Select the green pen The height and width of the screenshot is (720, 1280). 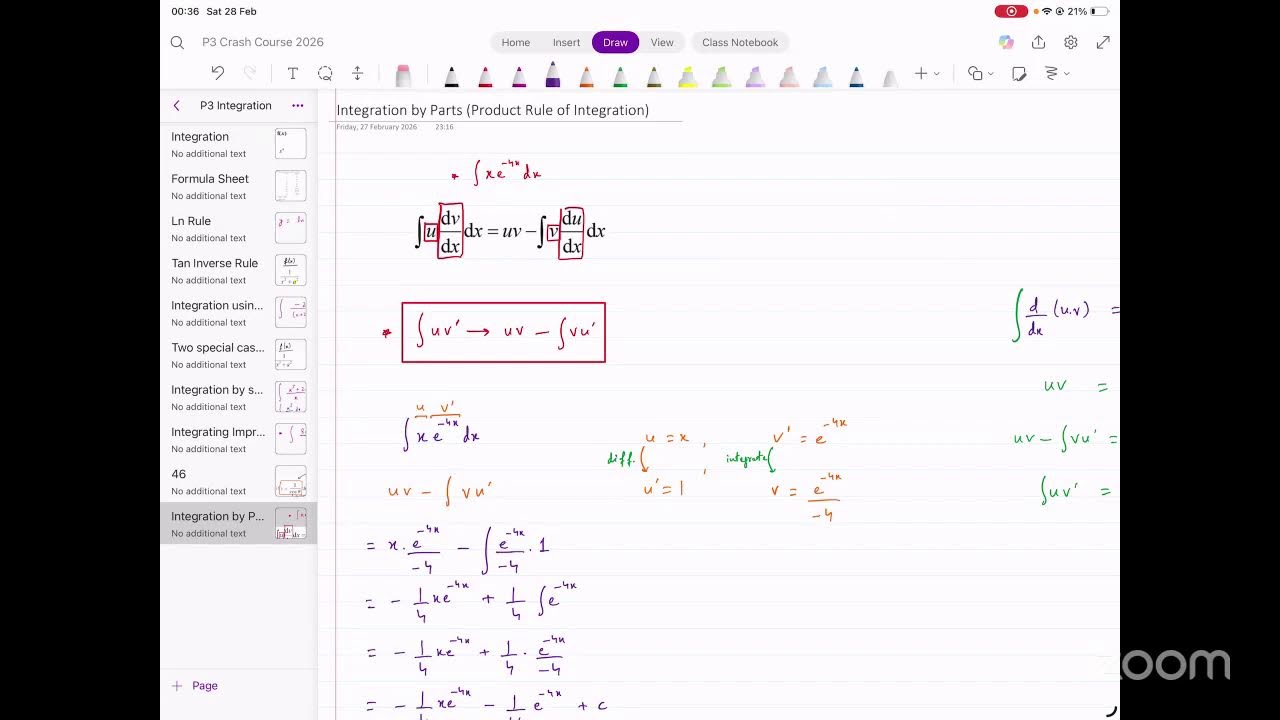[x=620, y=76]
